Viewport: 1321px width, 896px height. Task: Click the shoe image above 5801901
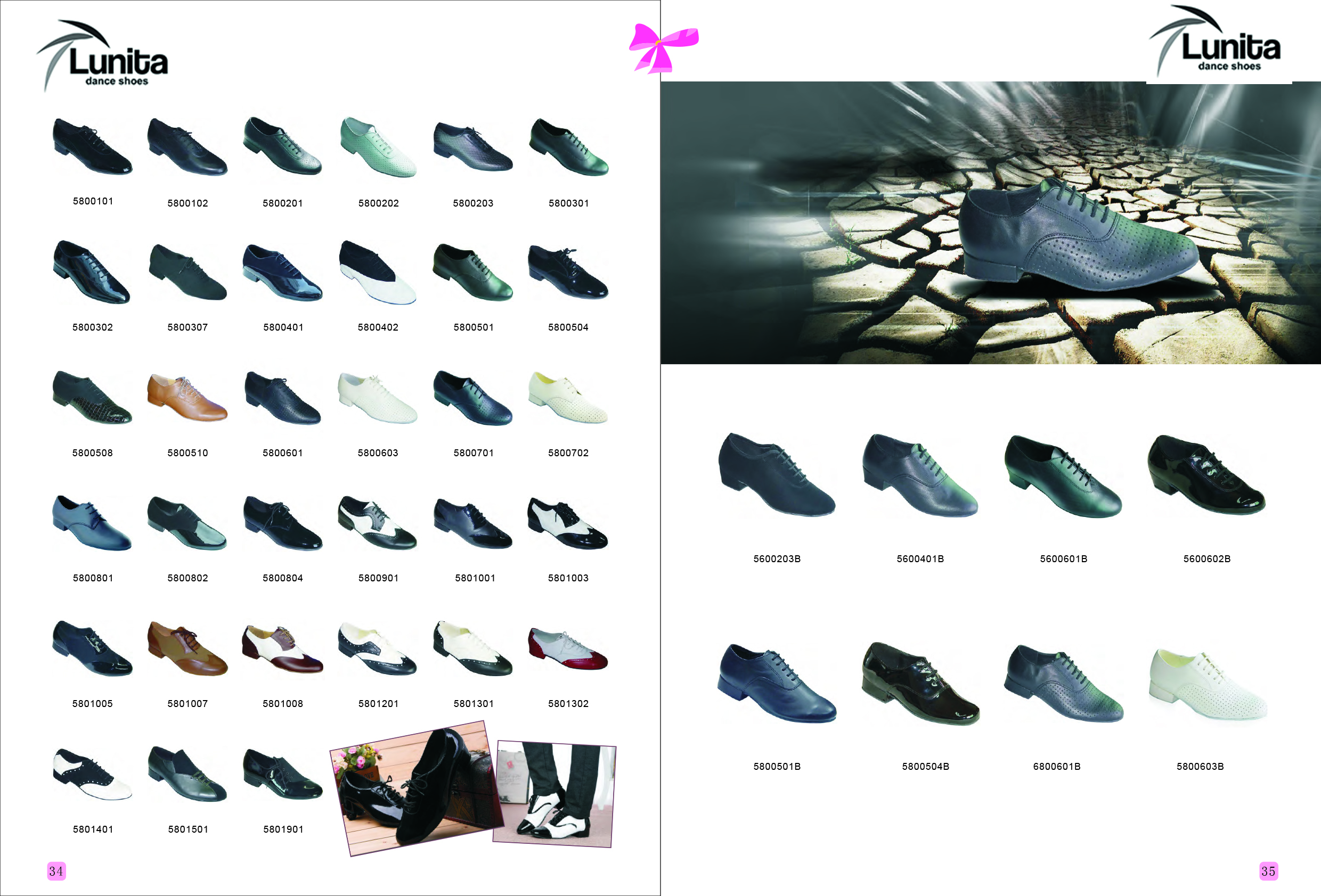(282, 774)
